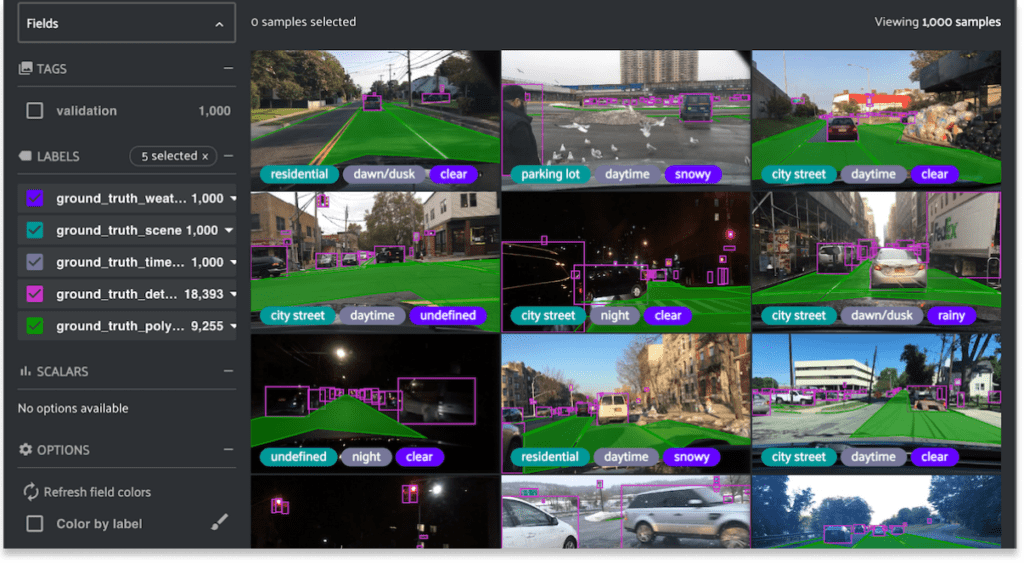Collapse the OPTIONS section minus
The width and height of the screenshot is (1024, 563).
228,449
